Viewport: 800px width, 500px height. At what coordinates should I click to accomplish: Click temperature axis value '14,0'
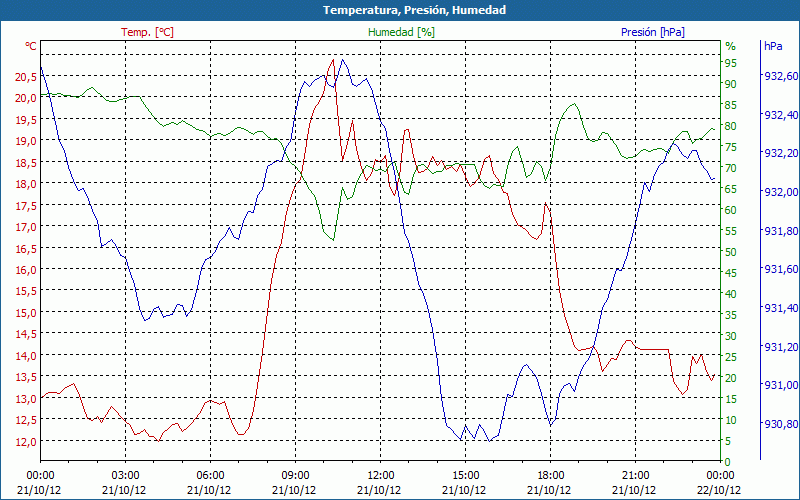coord(26,356)
